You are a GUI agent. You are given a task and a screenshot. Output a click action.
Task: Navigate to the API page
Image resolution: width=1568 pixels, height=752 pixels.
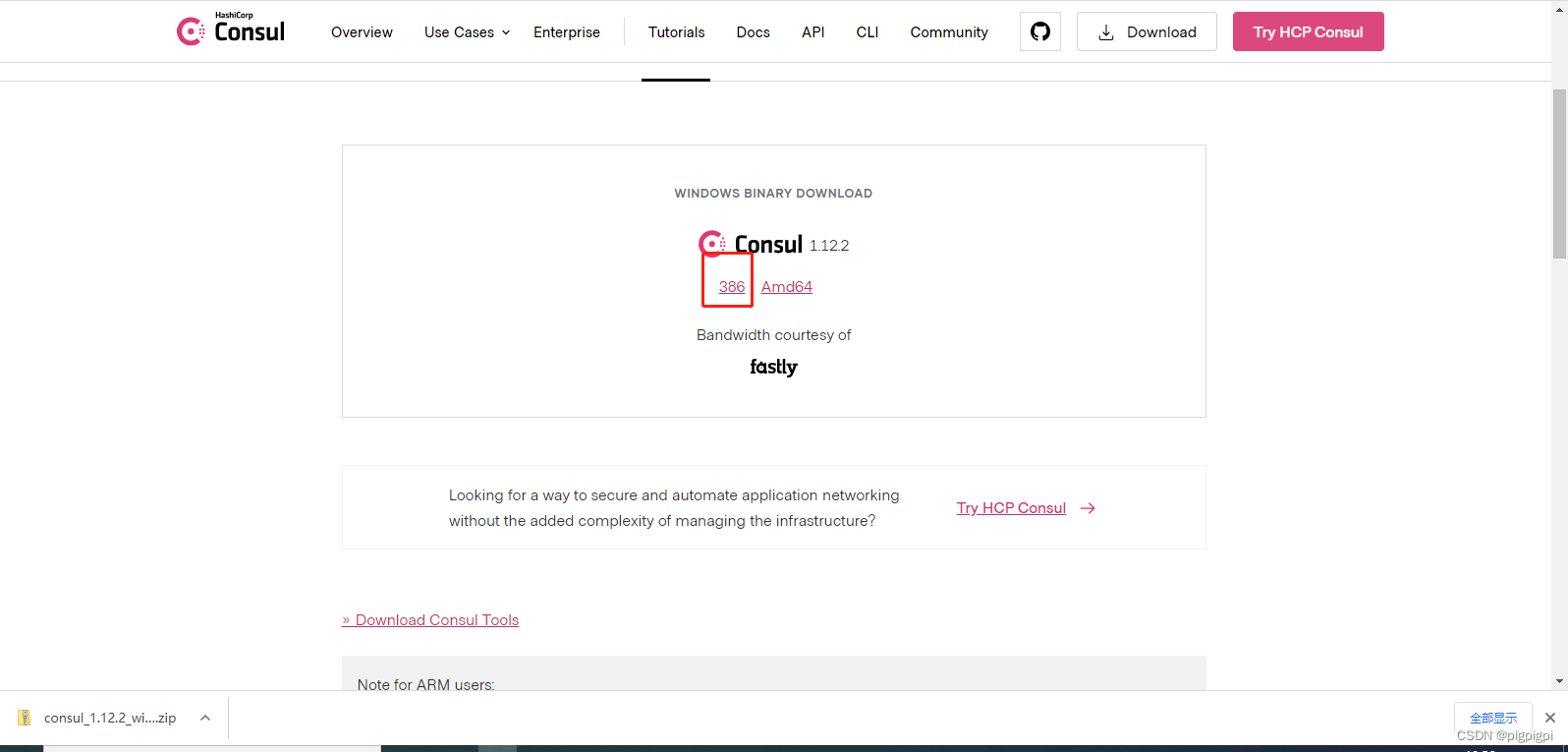tap(813, 32)
